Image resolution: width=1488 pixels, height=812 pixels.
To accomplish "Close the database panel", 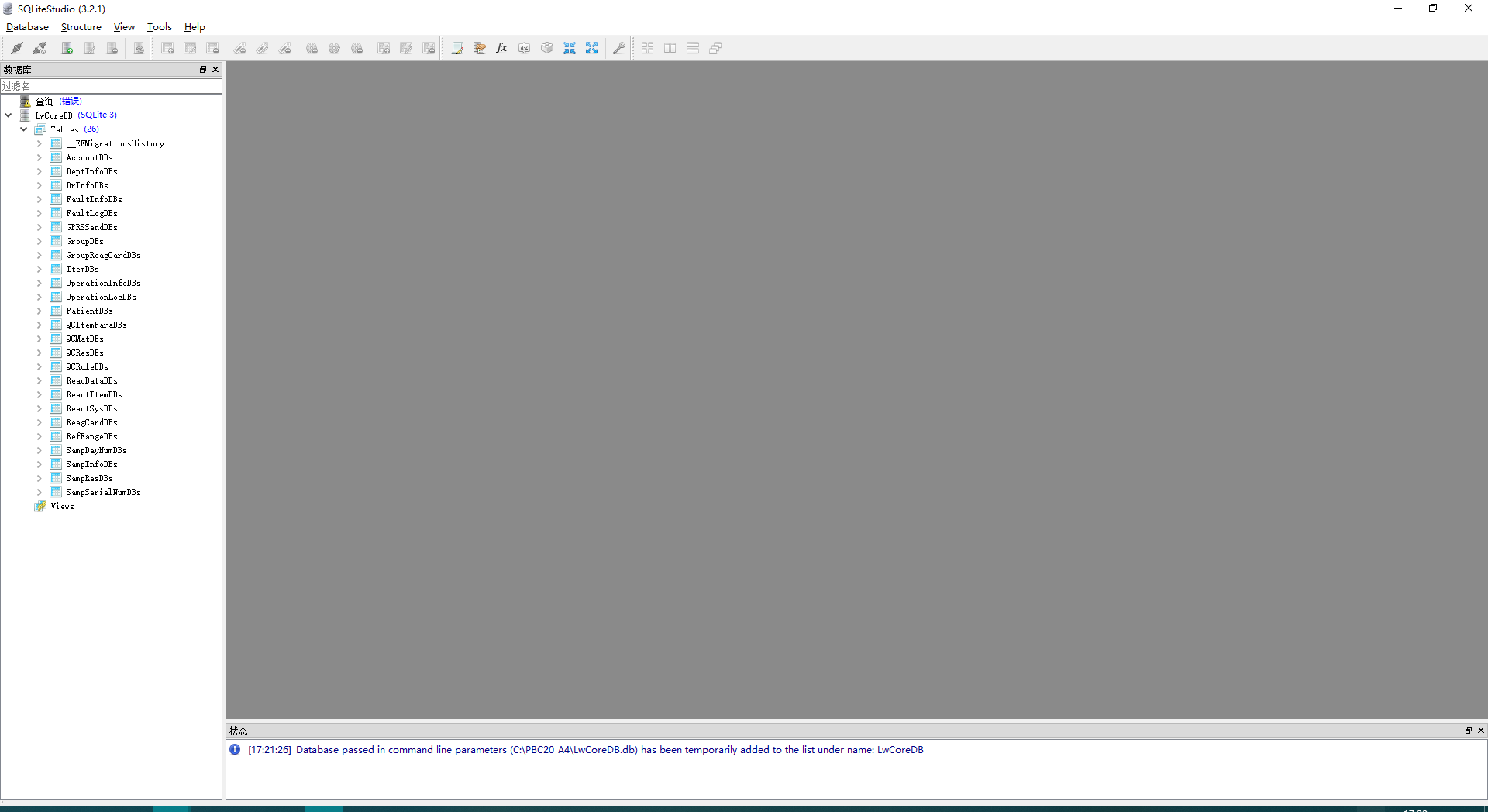I will coord(215,69).
